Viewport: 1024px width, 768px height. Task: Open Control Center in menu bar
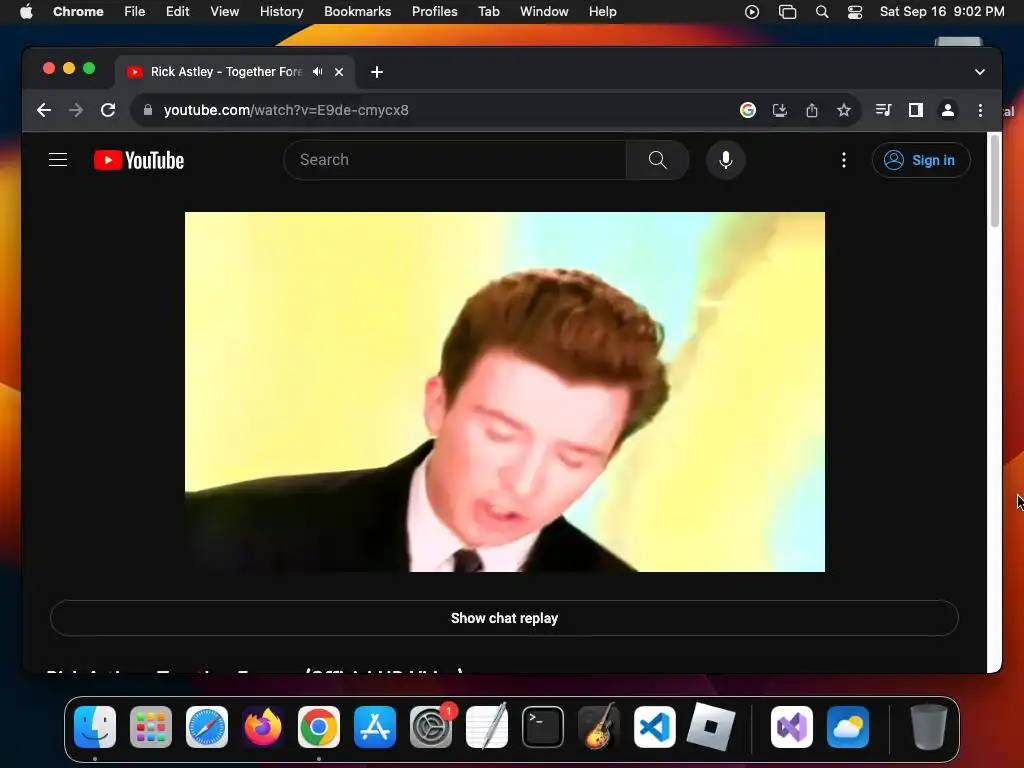pos(855,12)
